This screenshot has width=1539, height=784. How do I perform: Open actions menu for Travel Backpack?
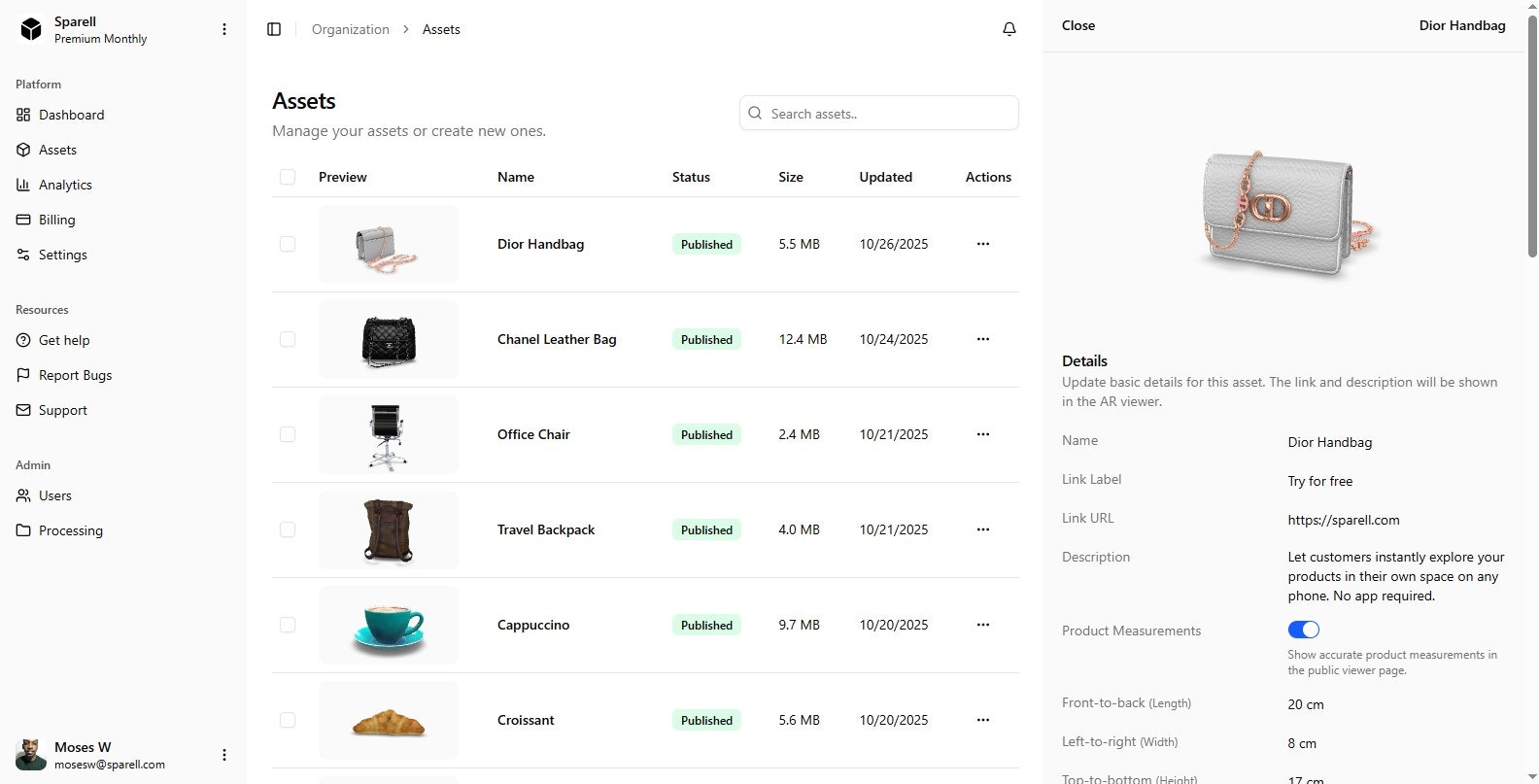coord(983,529)
